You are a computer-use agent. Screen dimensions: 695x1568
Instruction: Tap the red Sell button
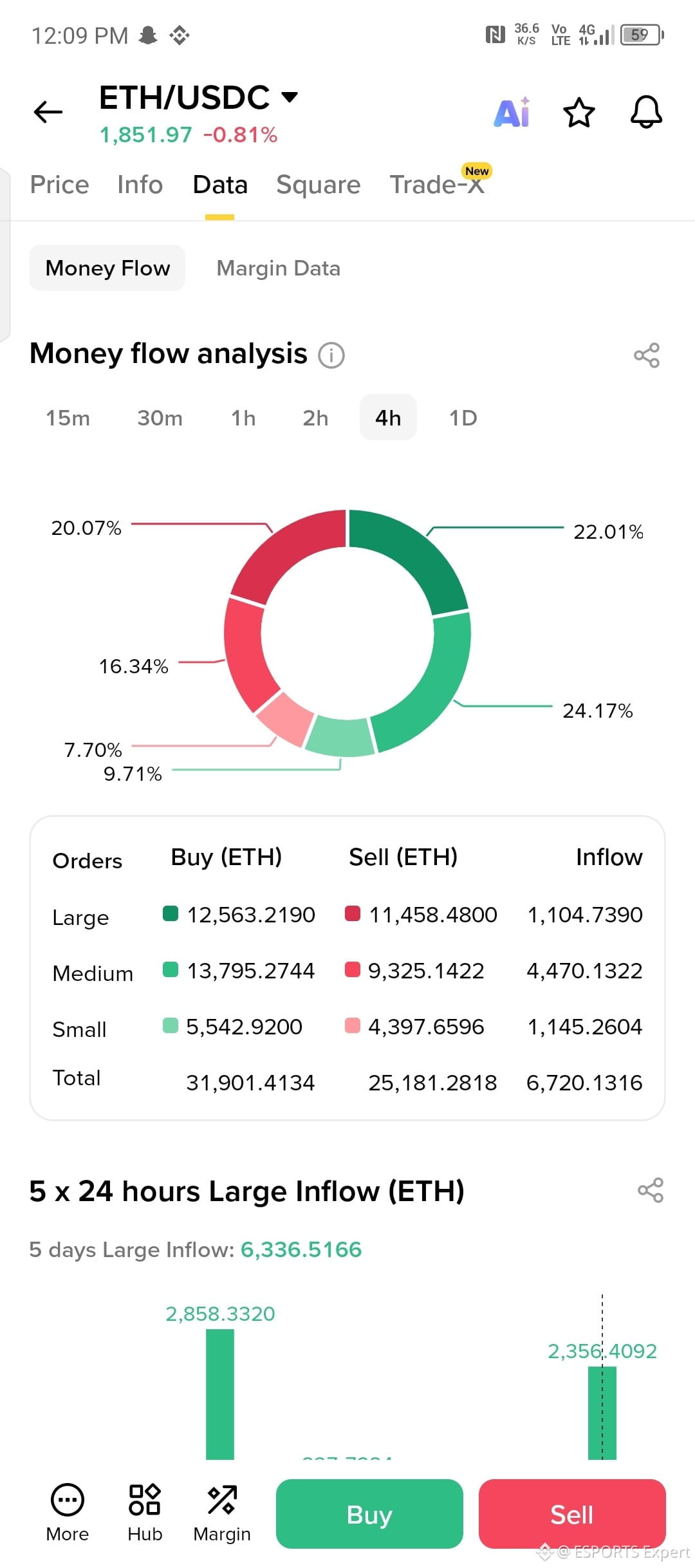click(x=572, y=1514)
